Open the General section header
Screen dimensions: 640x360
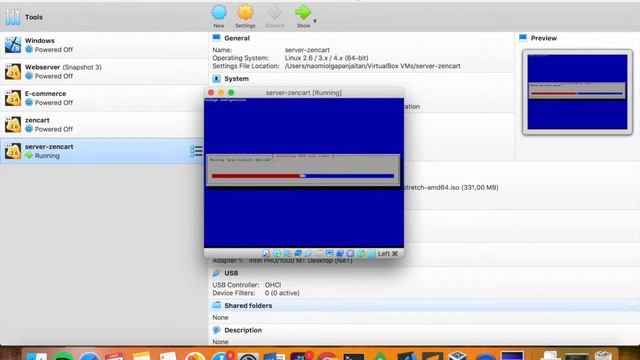pos(237,38)
